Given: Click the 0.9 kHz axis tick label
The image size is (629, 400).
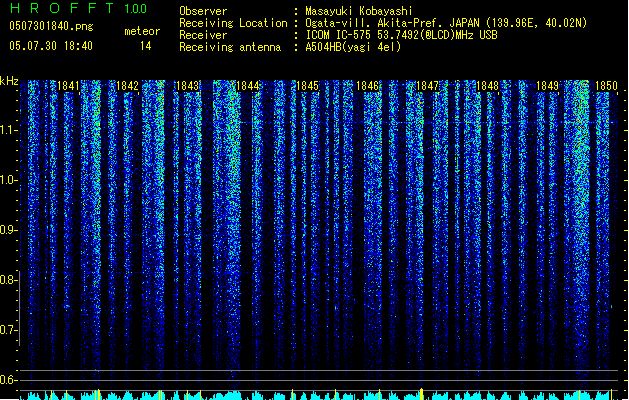Looking at the screenshot, I should point(8,230).
